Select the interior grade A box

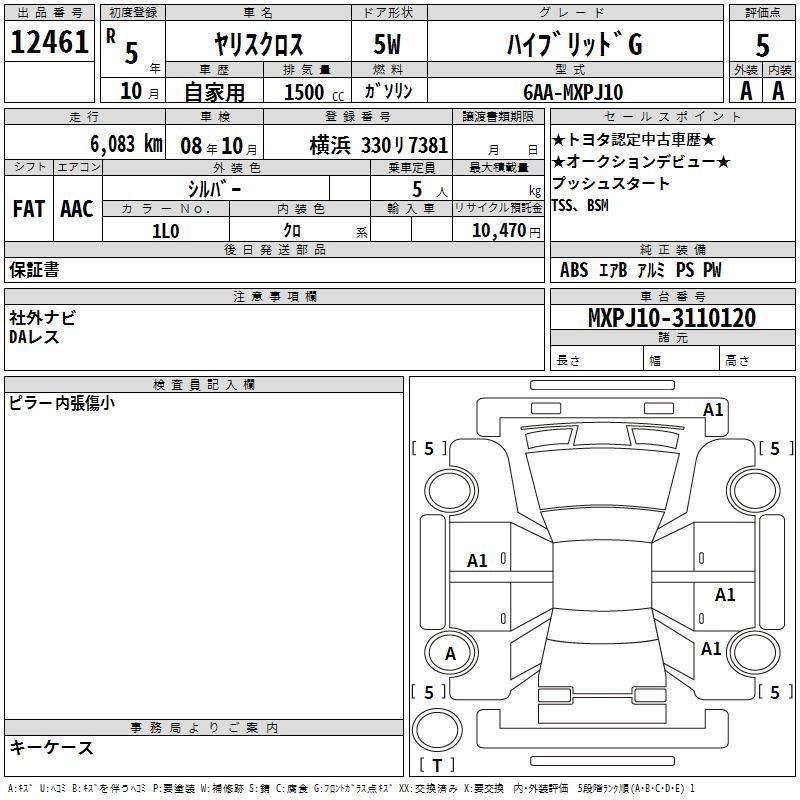[x=777, y=90]
